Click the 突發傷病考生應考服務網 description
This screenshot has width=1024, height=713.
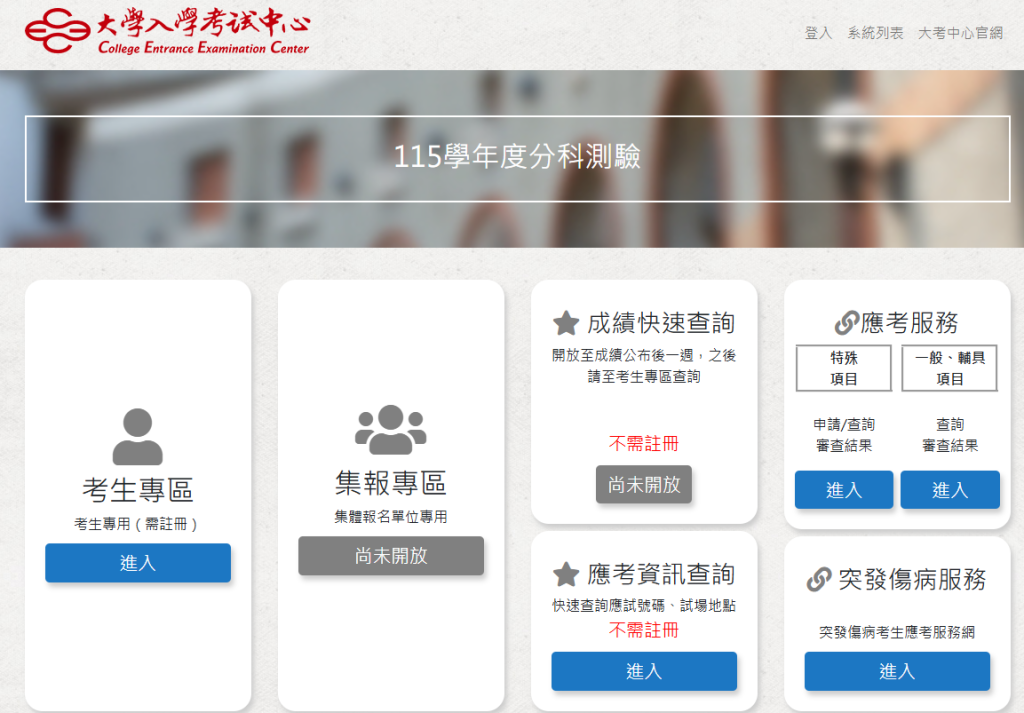click(x=897, y=632)
